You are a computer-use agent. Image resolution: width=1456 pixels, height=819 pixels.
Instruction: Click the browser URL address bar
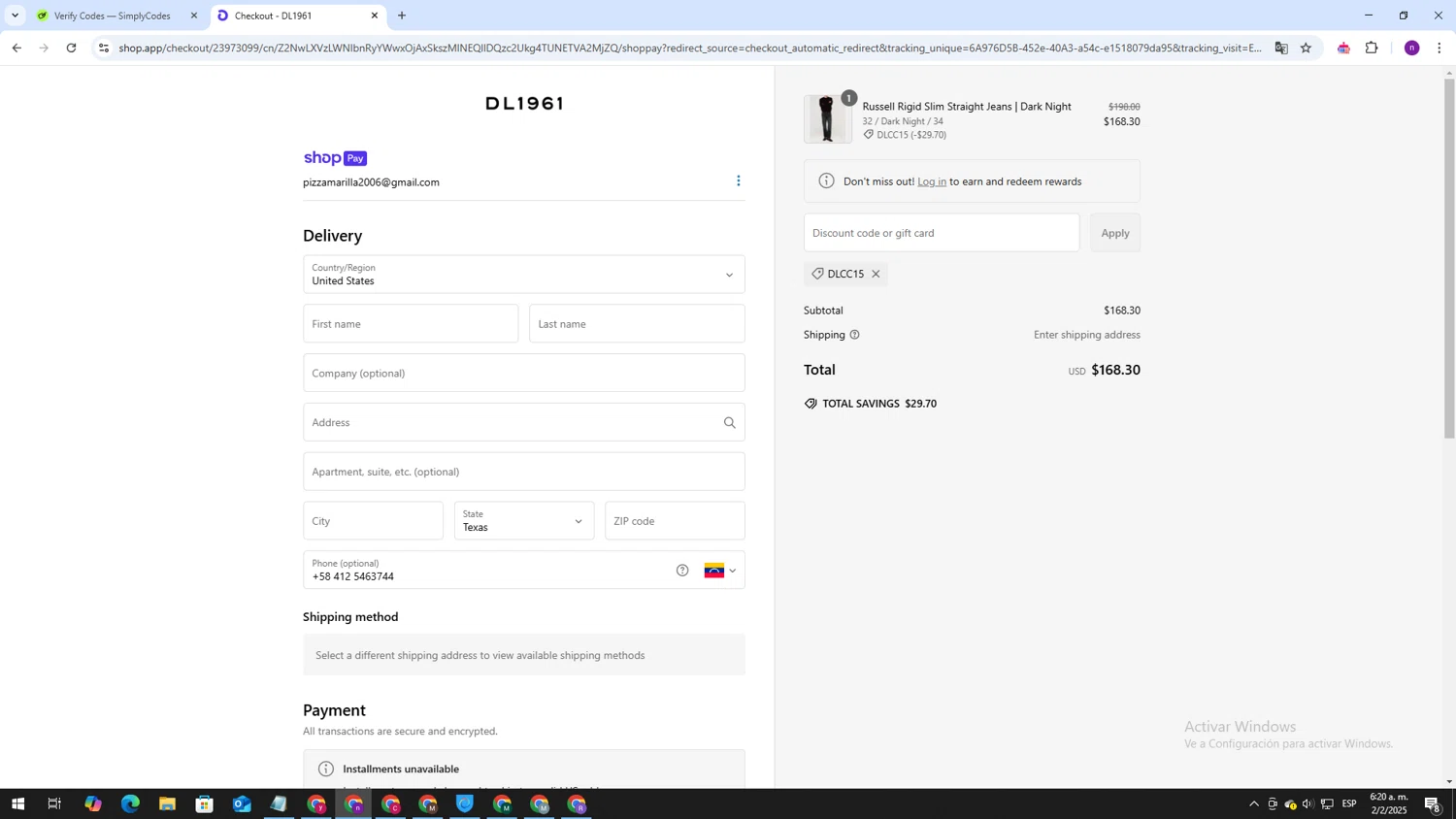click(689, 48)
